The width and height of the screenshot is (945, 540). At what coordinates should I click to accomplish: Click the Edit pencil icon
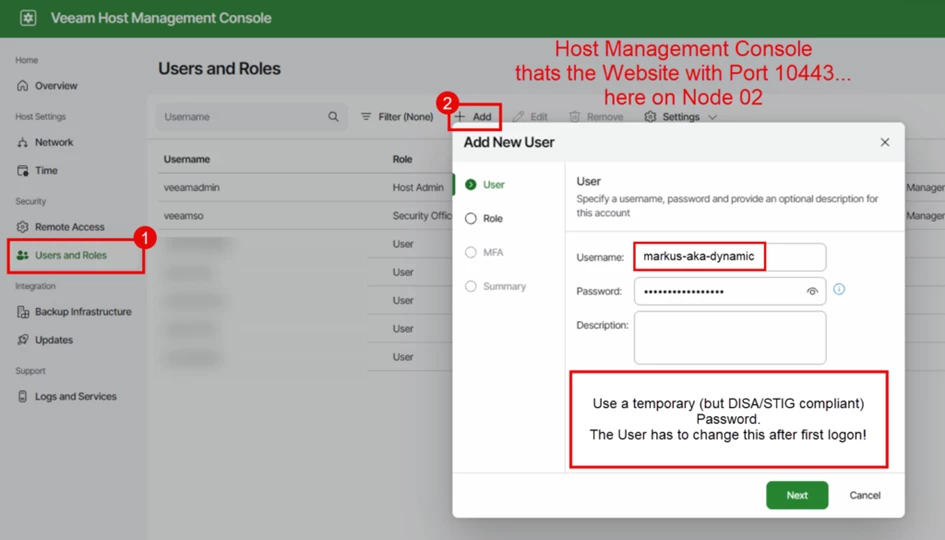click(x=518, y=116)
